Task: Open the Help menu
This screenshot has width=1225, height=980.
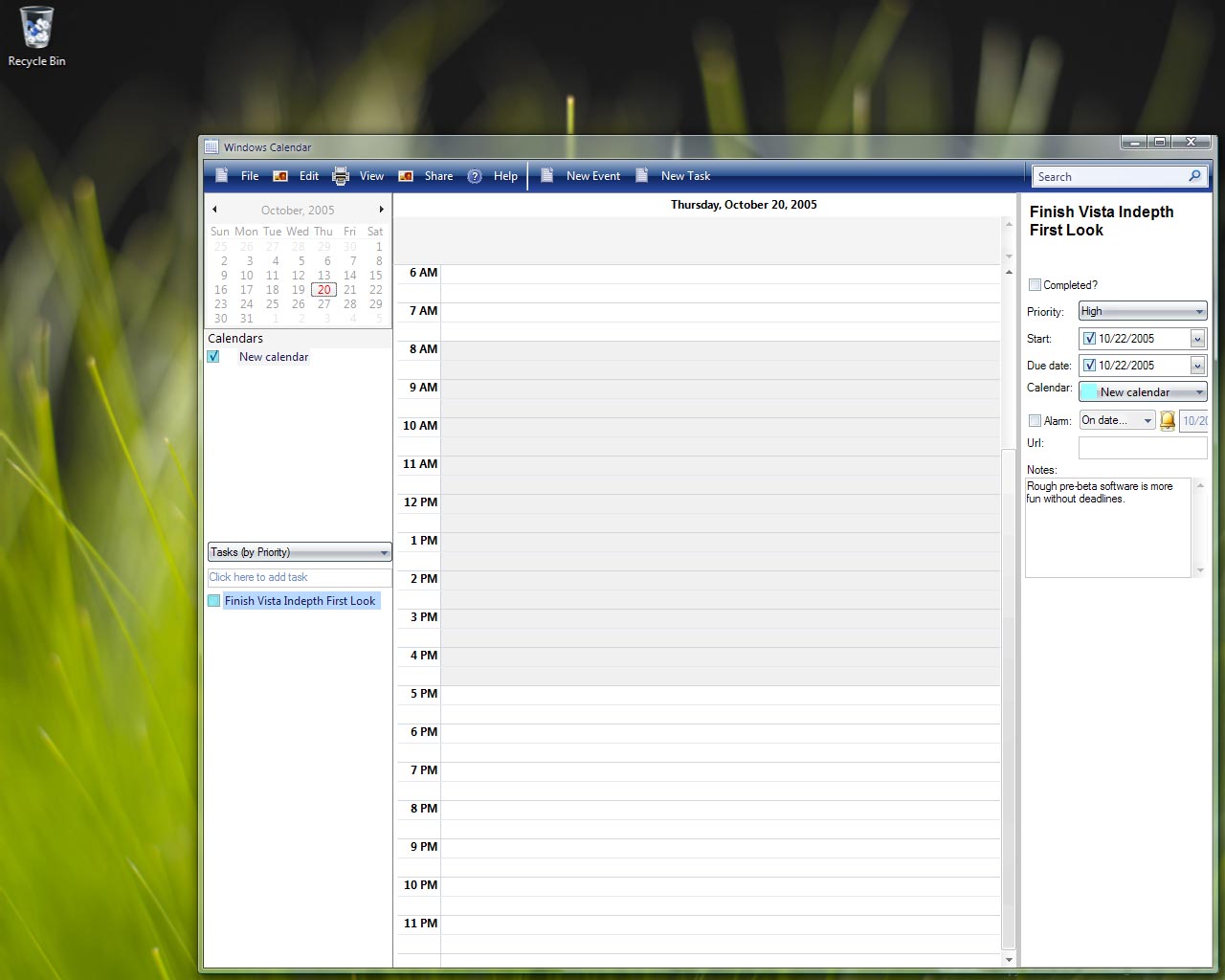Action: pos(505,176)
